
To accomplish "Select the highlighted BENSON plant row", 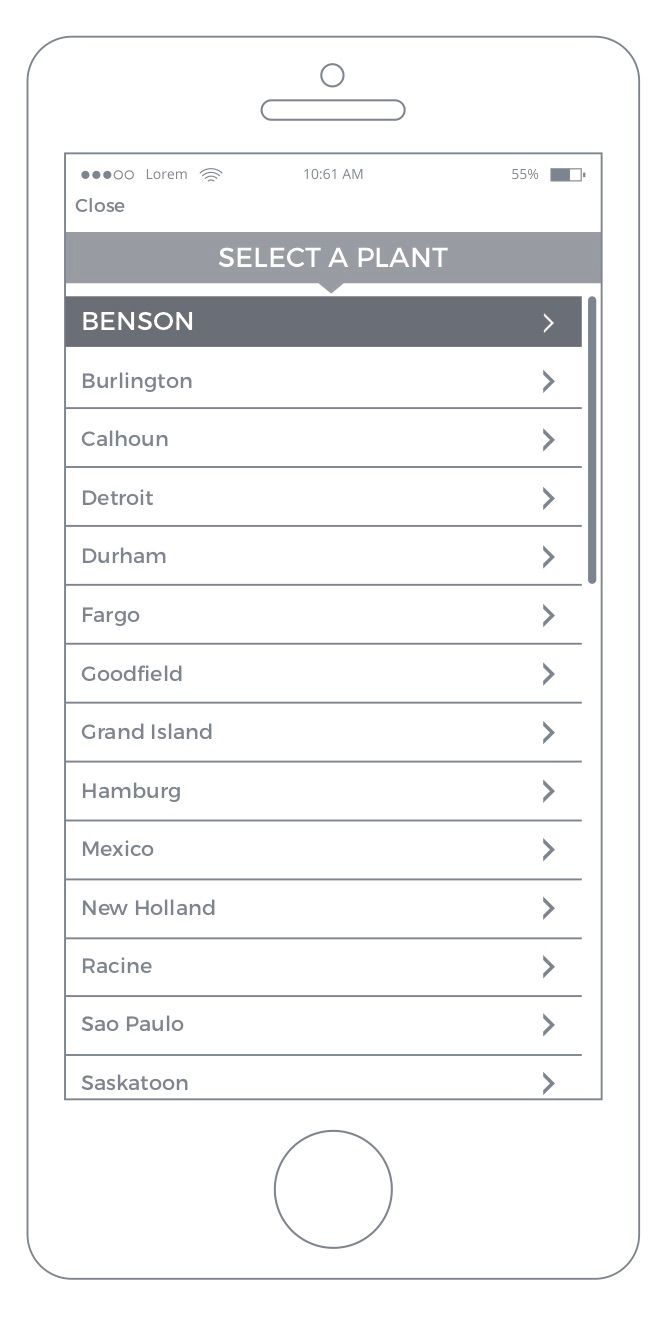I will coord(323,322).
